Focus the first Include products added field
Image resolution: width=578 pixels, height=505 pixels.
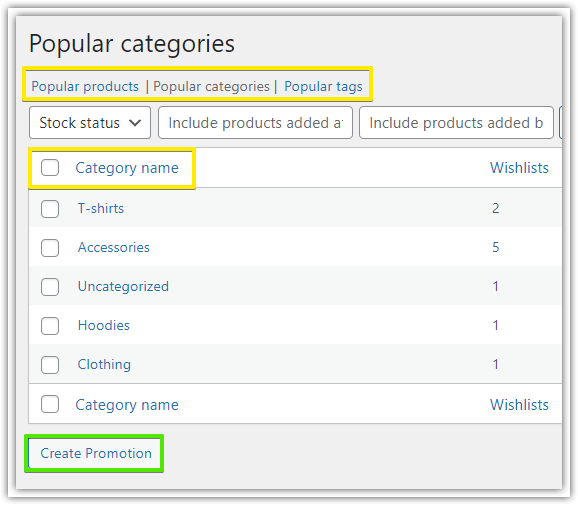pyautogui.click(x=255, y=123)
